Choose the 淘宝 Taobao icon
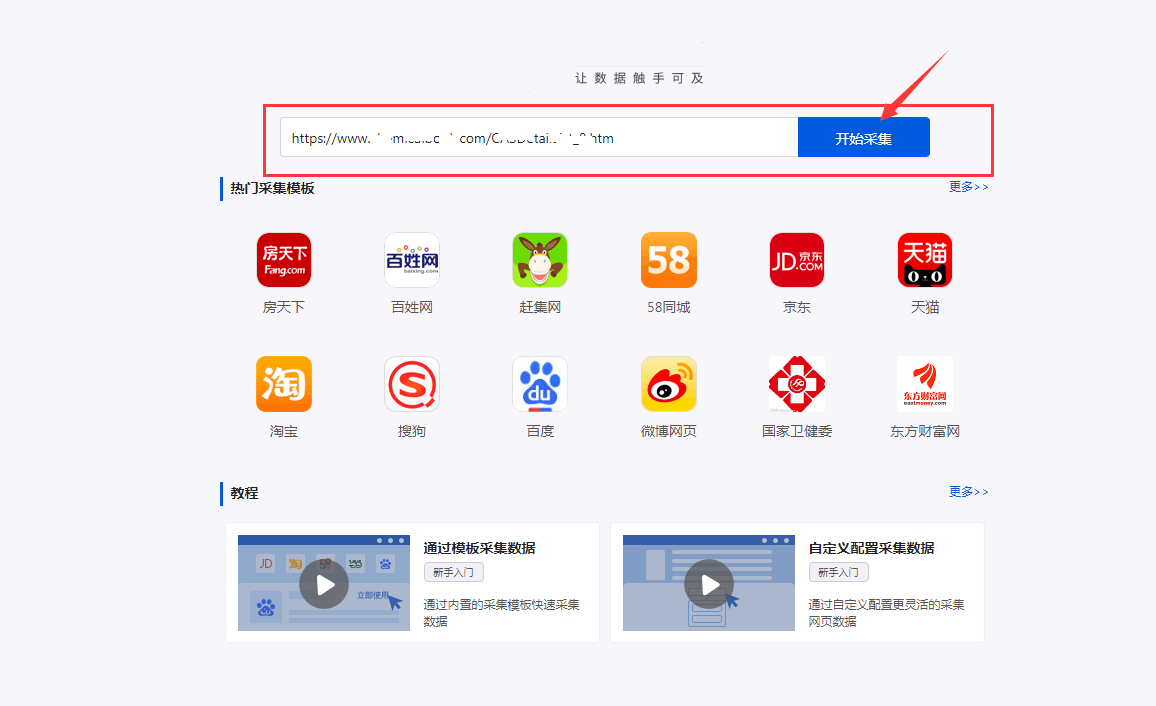This screenshot has width=1156, height=706. 284,384
